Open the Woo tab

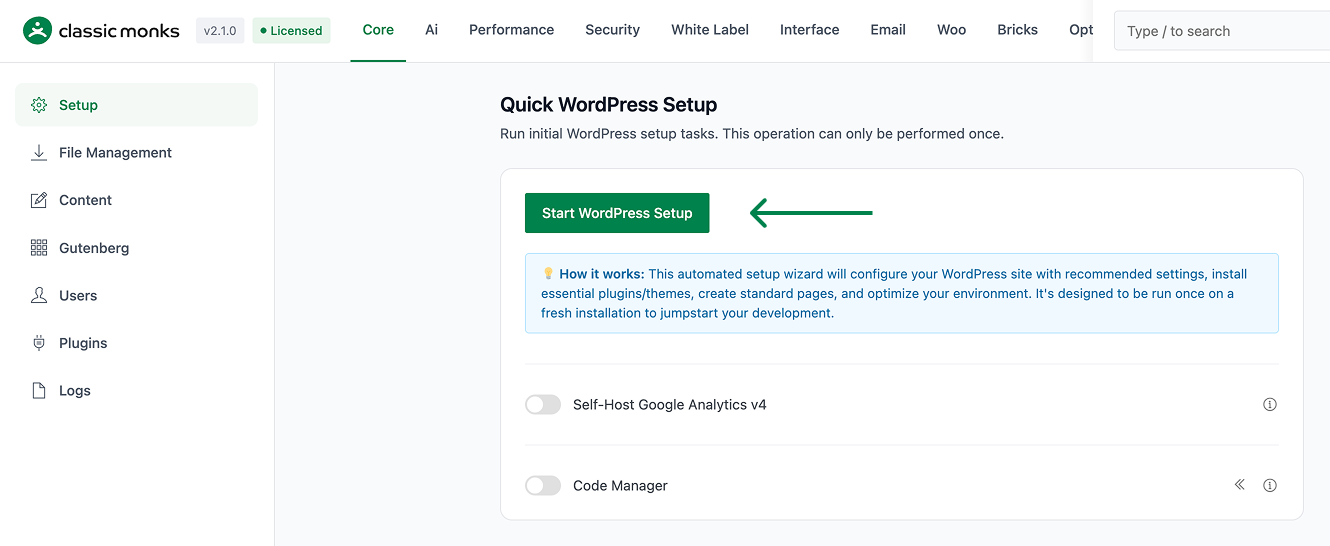(x=952, y=30)
